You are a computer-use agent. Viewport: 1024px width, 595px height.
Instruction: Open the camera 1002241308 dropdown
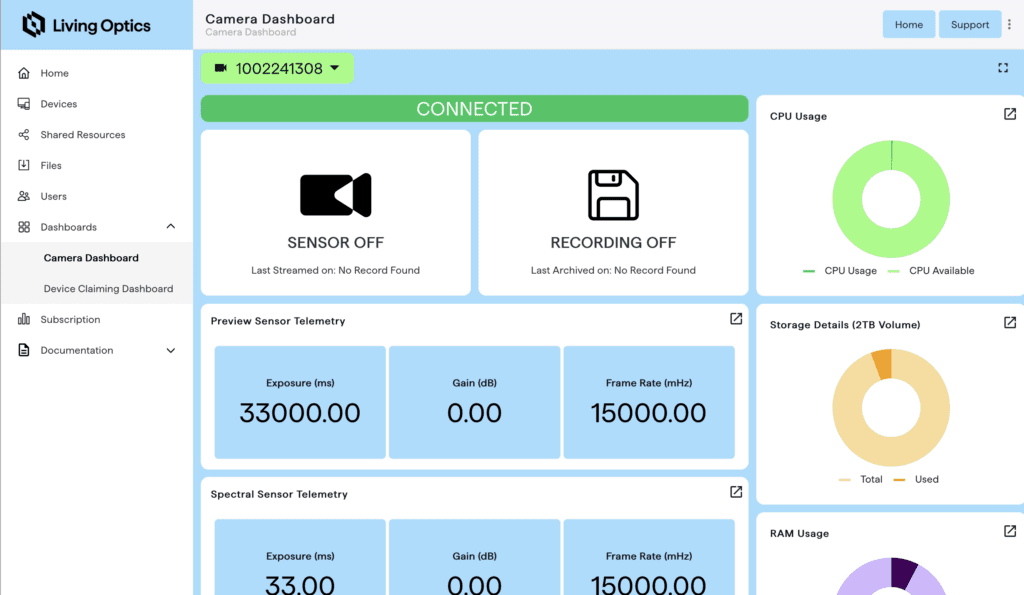[277, 69]
